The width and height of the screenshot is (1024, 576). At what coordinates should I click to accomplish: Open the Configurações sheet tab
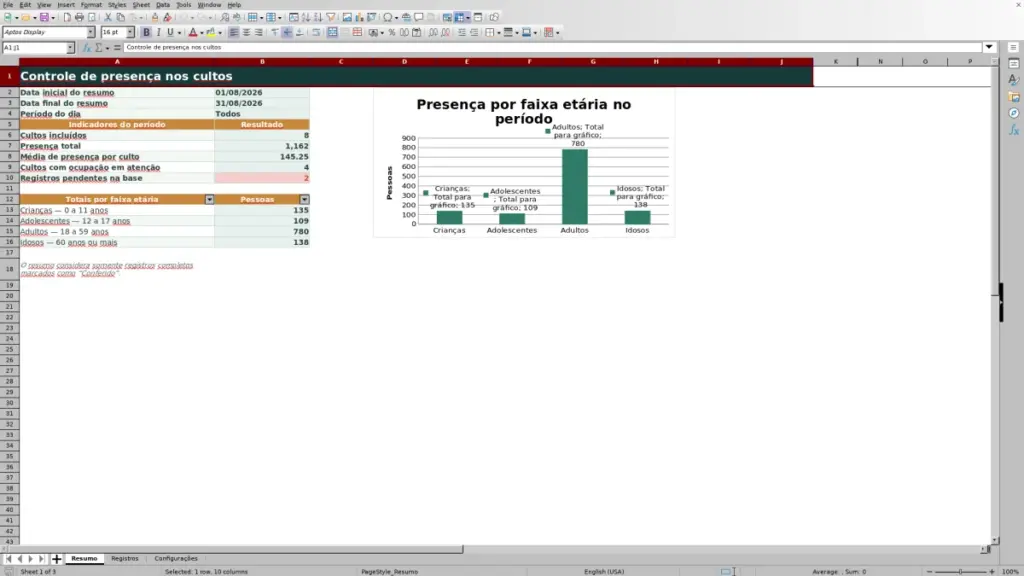[x=176, y=558]
